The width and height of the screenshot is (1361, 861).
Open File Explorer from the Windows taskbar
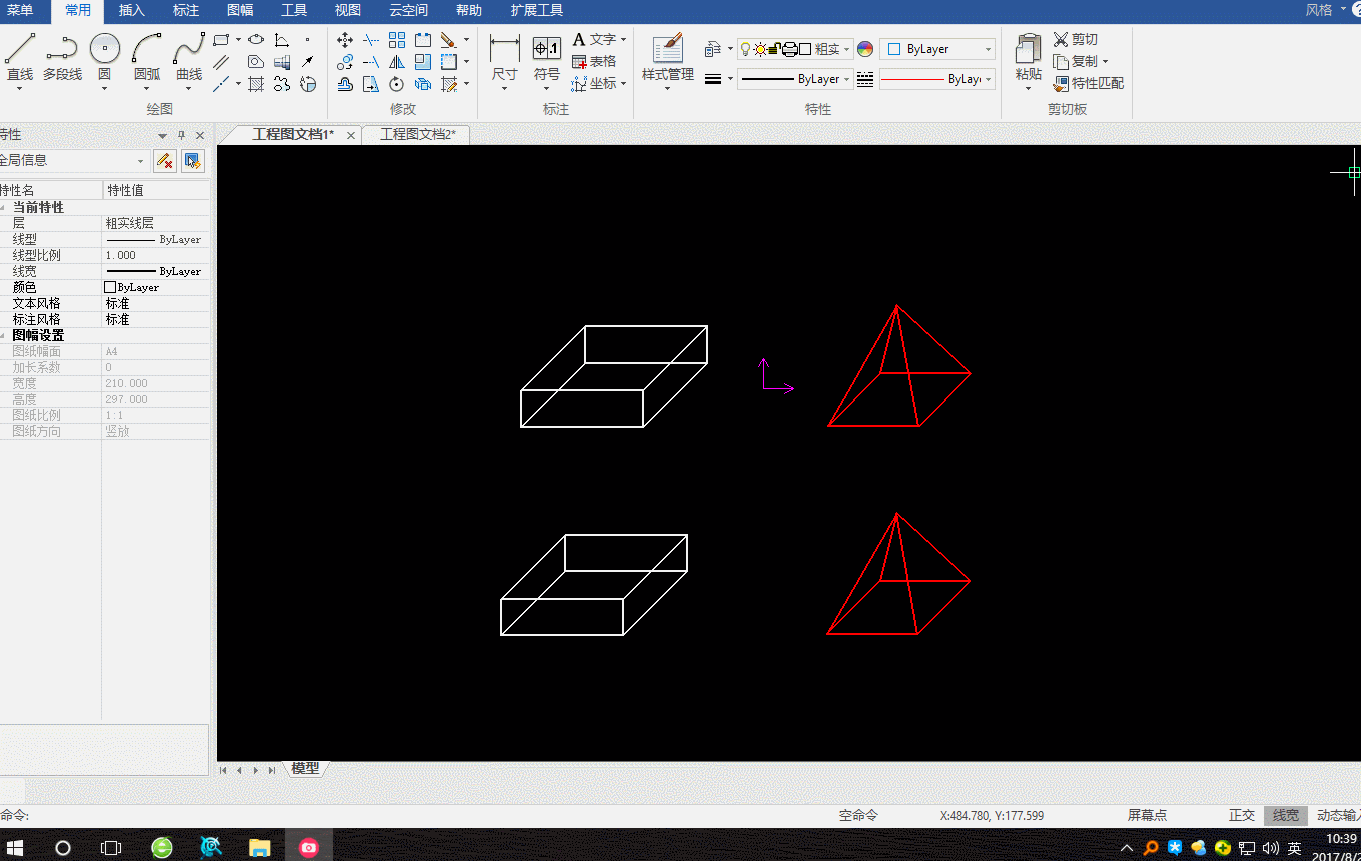(260, 847)
